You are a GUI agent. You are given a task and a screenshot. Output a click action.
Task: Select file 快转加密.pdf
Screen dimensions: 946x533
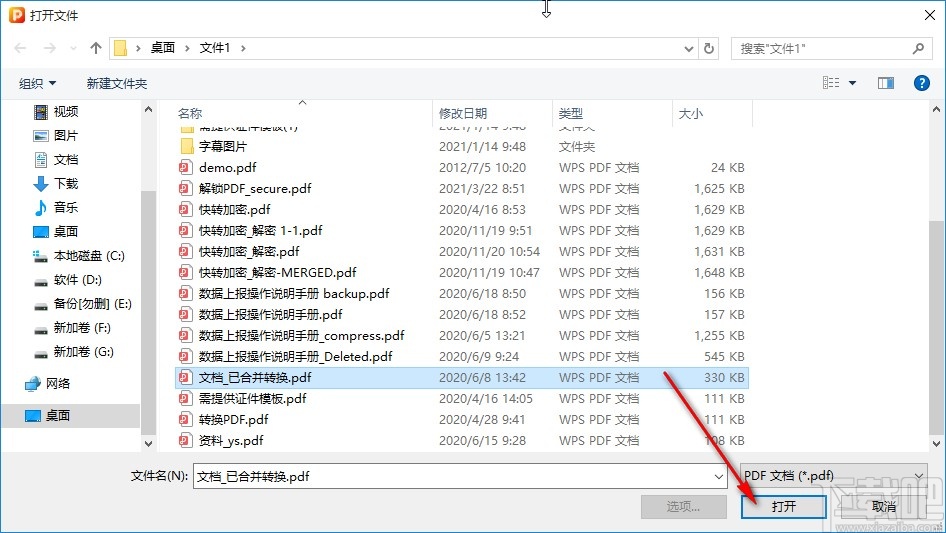(462, 210)
